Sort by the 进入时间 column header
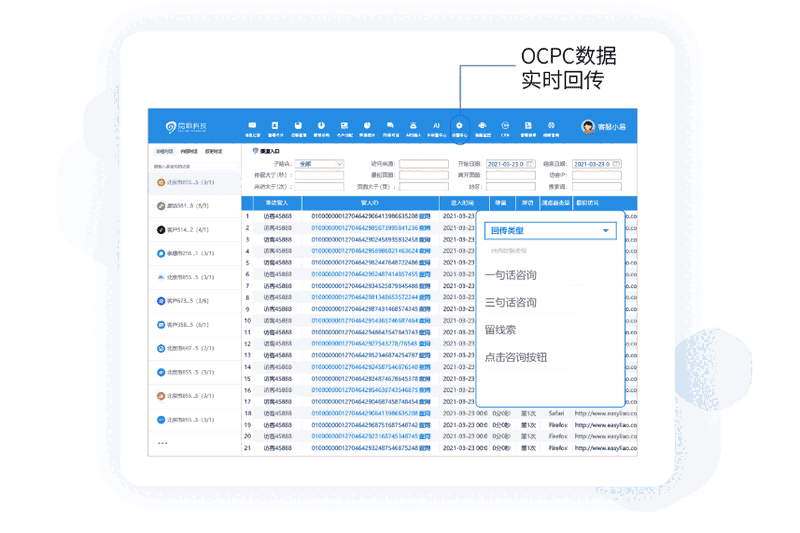The image size is (800, 533). pyautogui.click(x=463, y=203)
